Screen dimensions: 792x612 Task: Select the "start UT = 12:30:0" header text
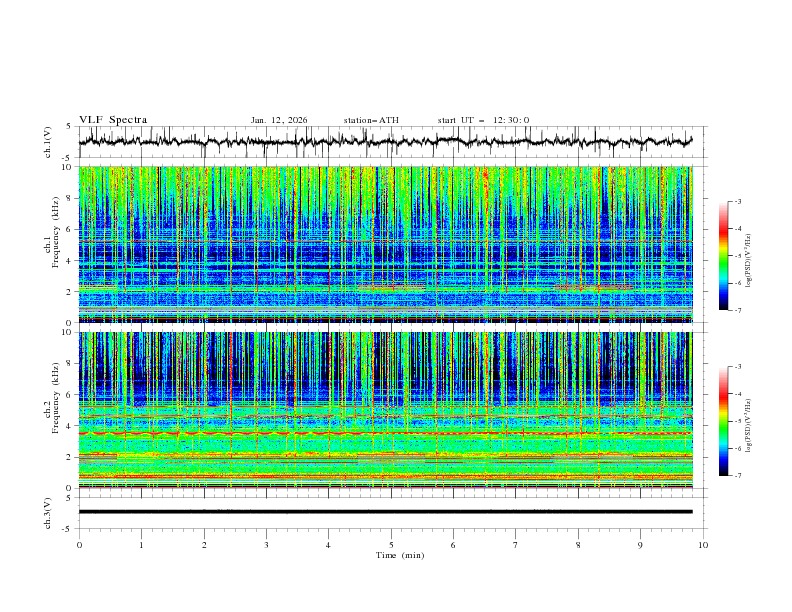pos(483,120)
